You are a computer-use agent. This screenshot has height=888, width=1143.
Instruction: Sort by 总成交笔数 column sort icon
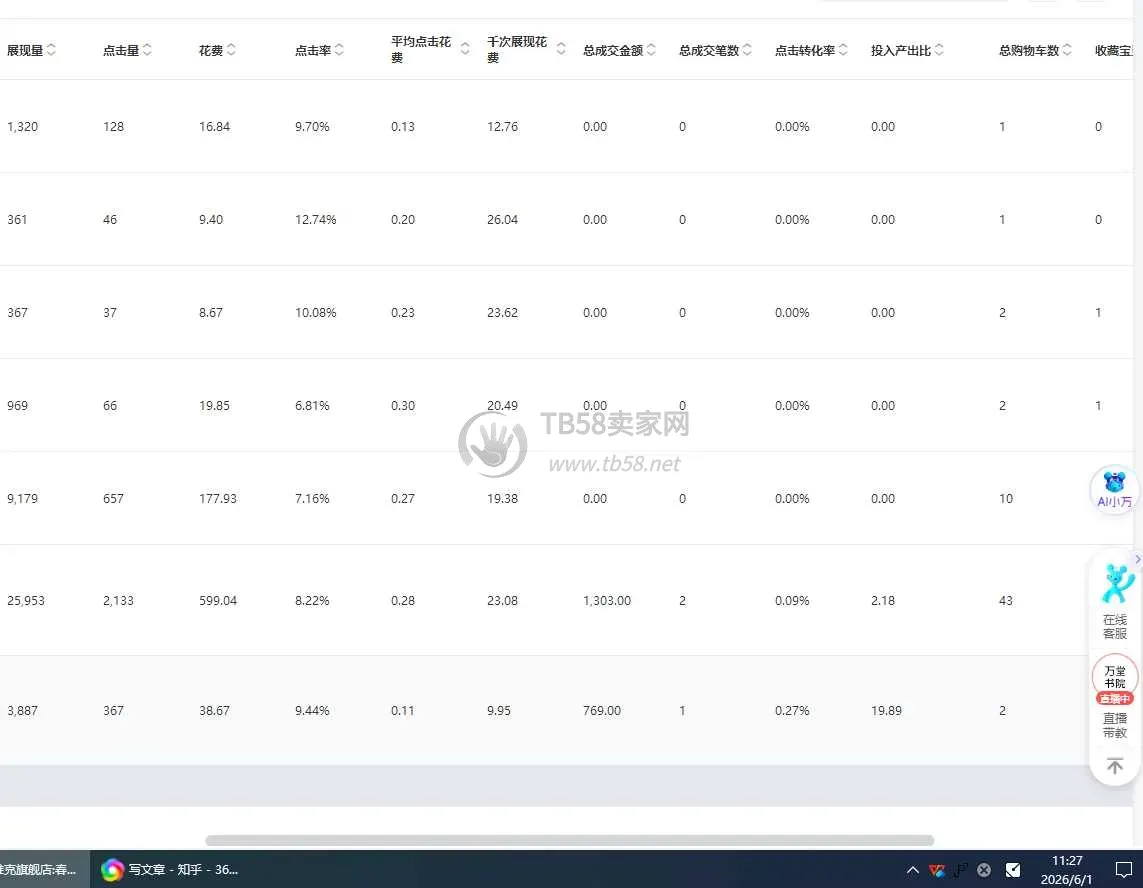(x=747, y=50)
